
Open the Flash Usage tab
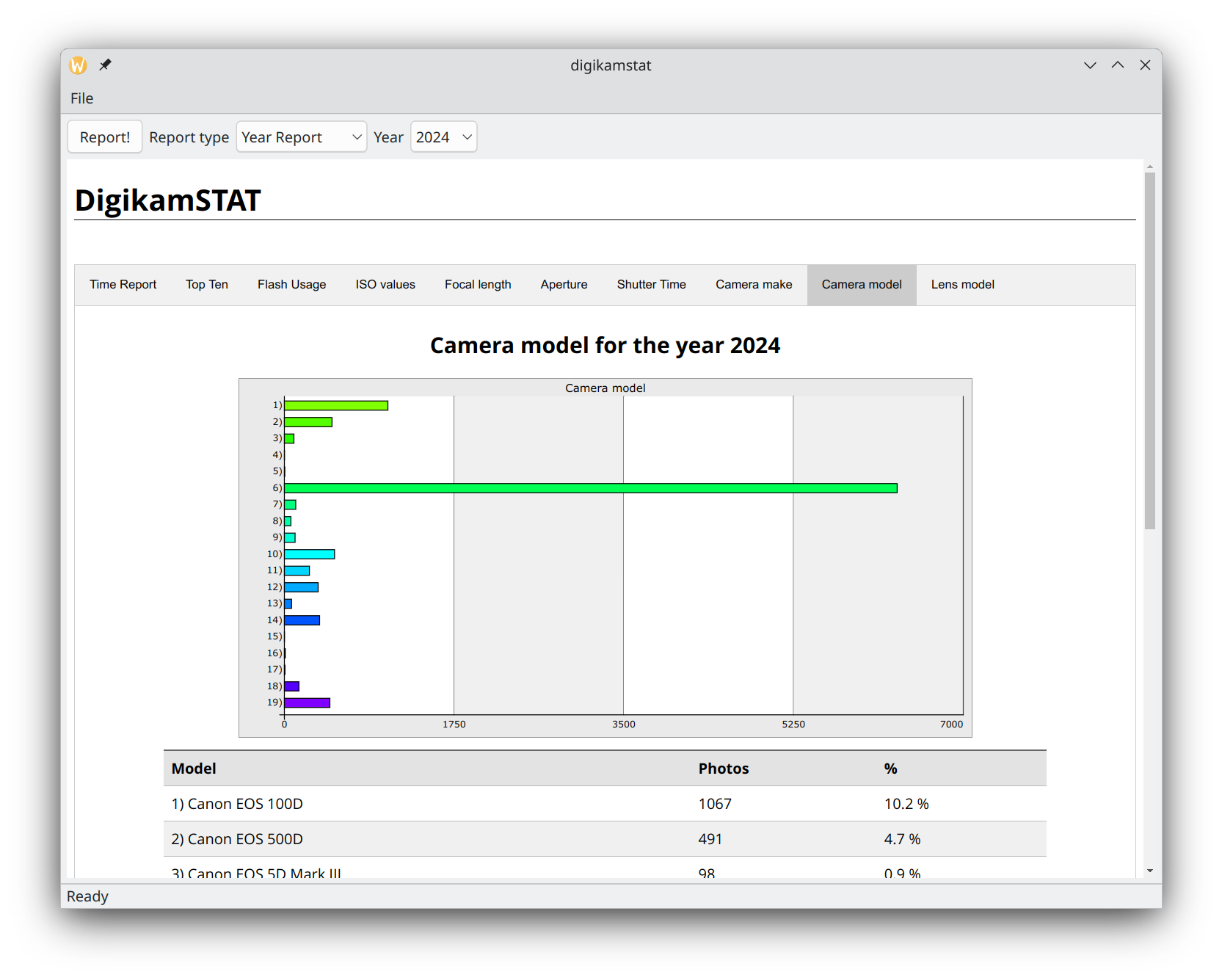click(292, 285)
